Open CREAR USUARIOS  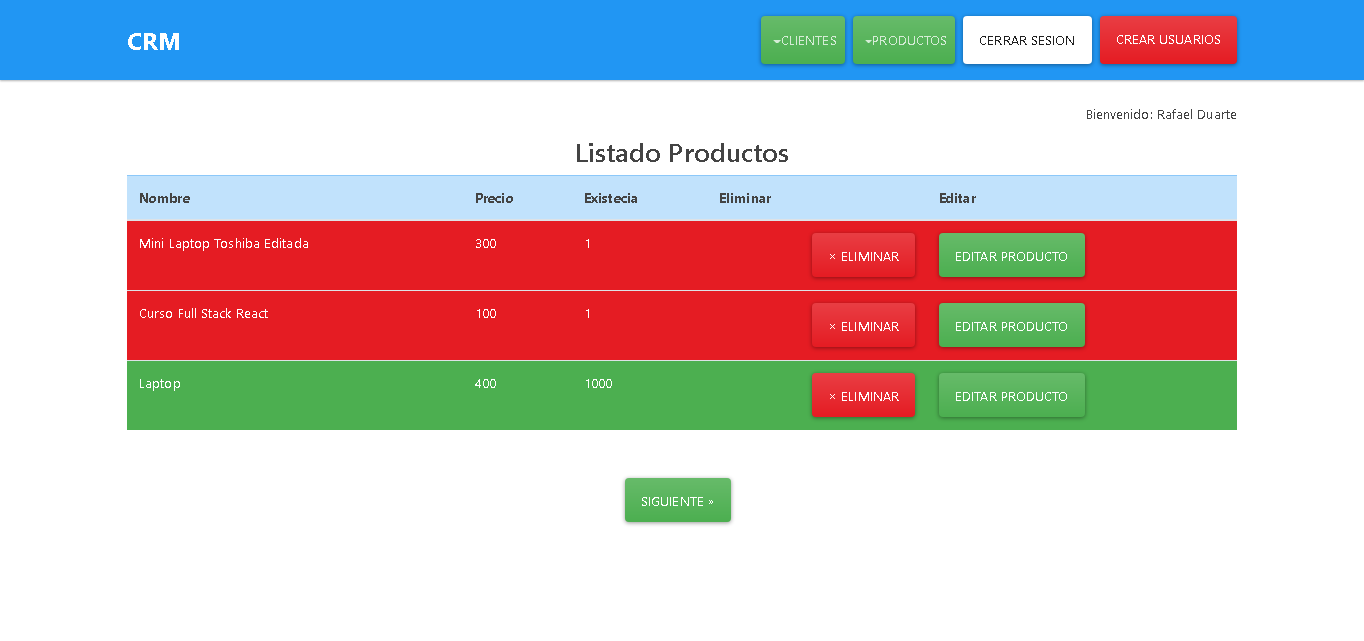(x=1168, y=40)
